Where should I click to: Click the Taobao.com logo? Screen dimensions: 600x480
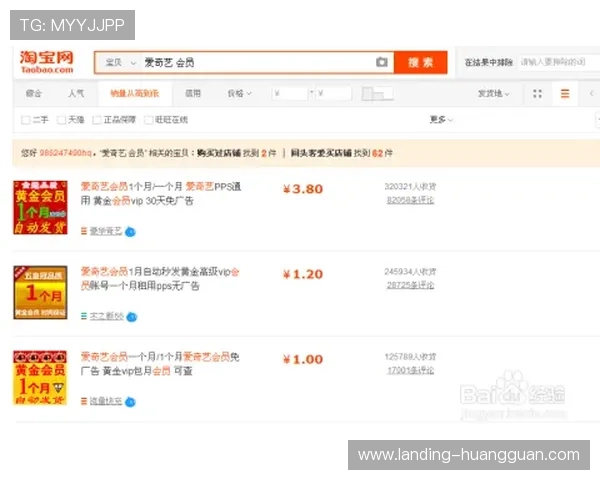[47, 62]
